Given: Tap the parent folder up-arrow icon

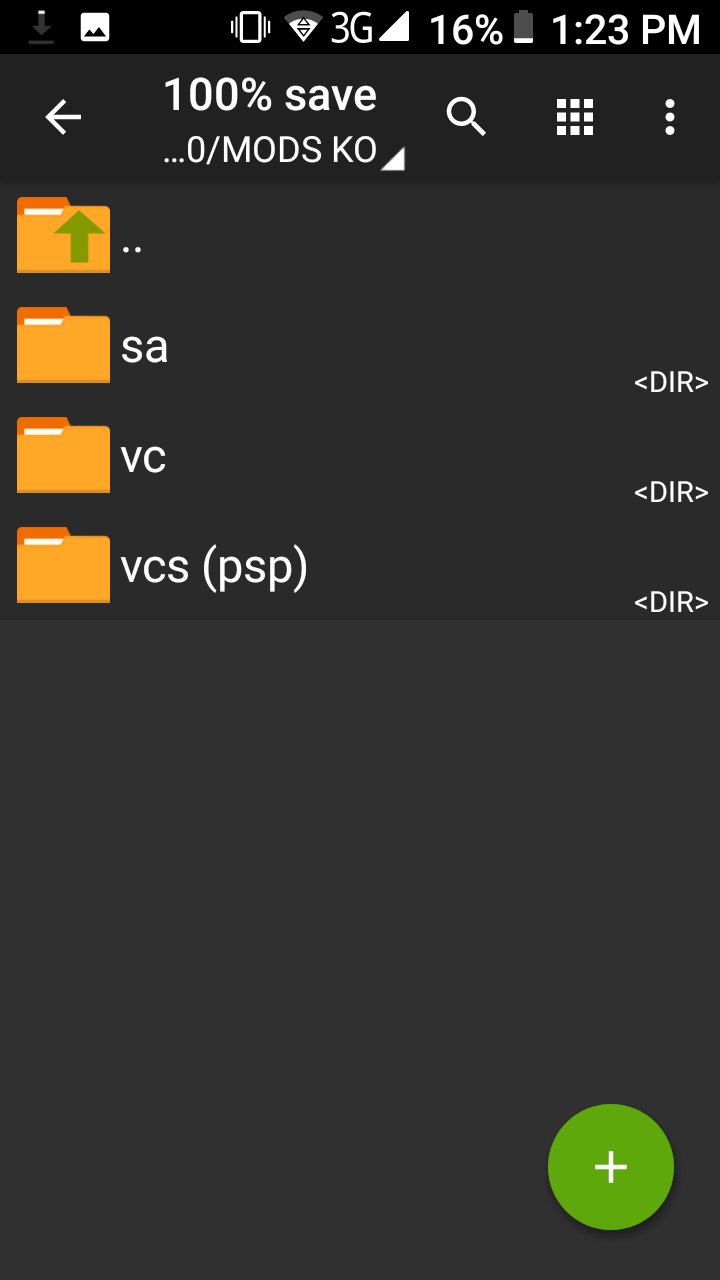Looking at the screenshot, I should point(63,235).
